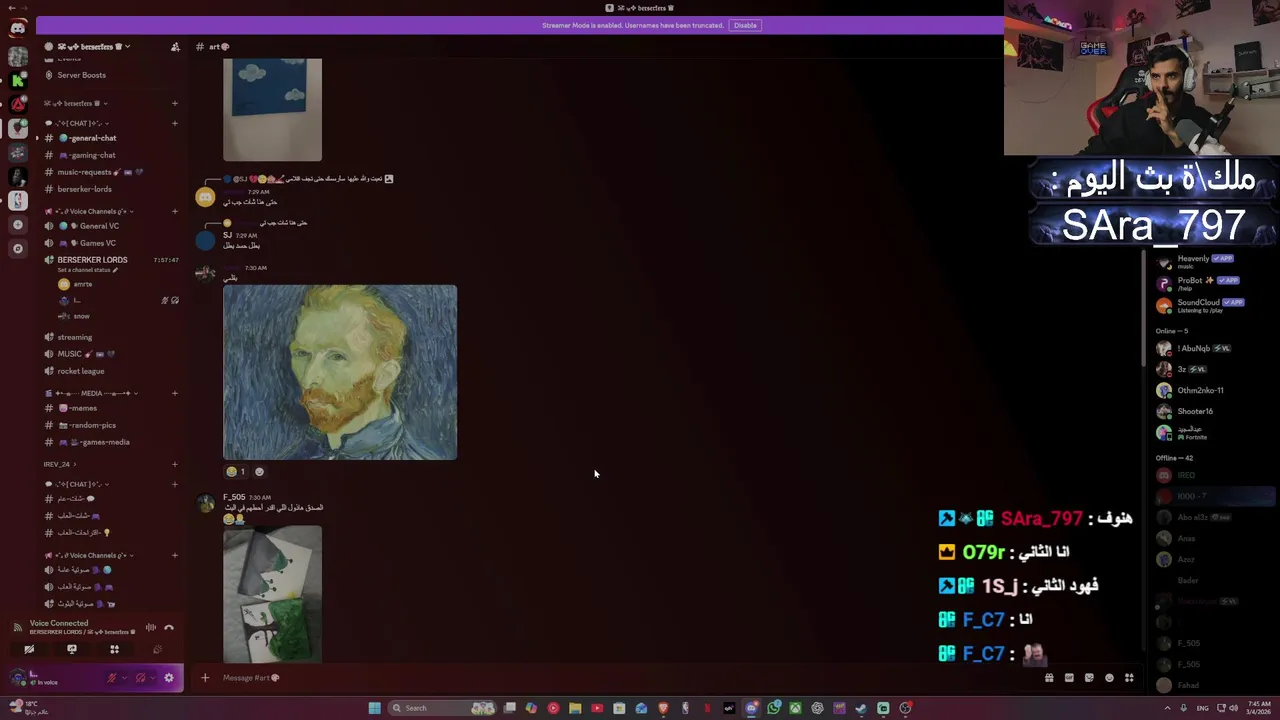Viewport: 1280px width, 720px height.
Task: Open apps launcher in message bar
Action: click(x=1129, y=678)
